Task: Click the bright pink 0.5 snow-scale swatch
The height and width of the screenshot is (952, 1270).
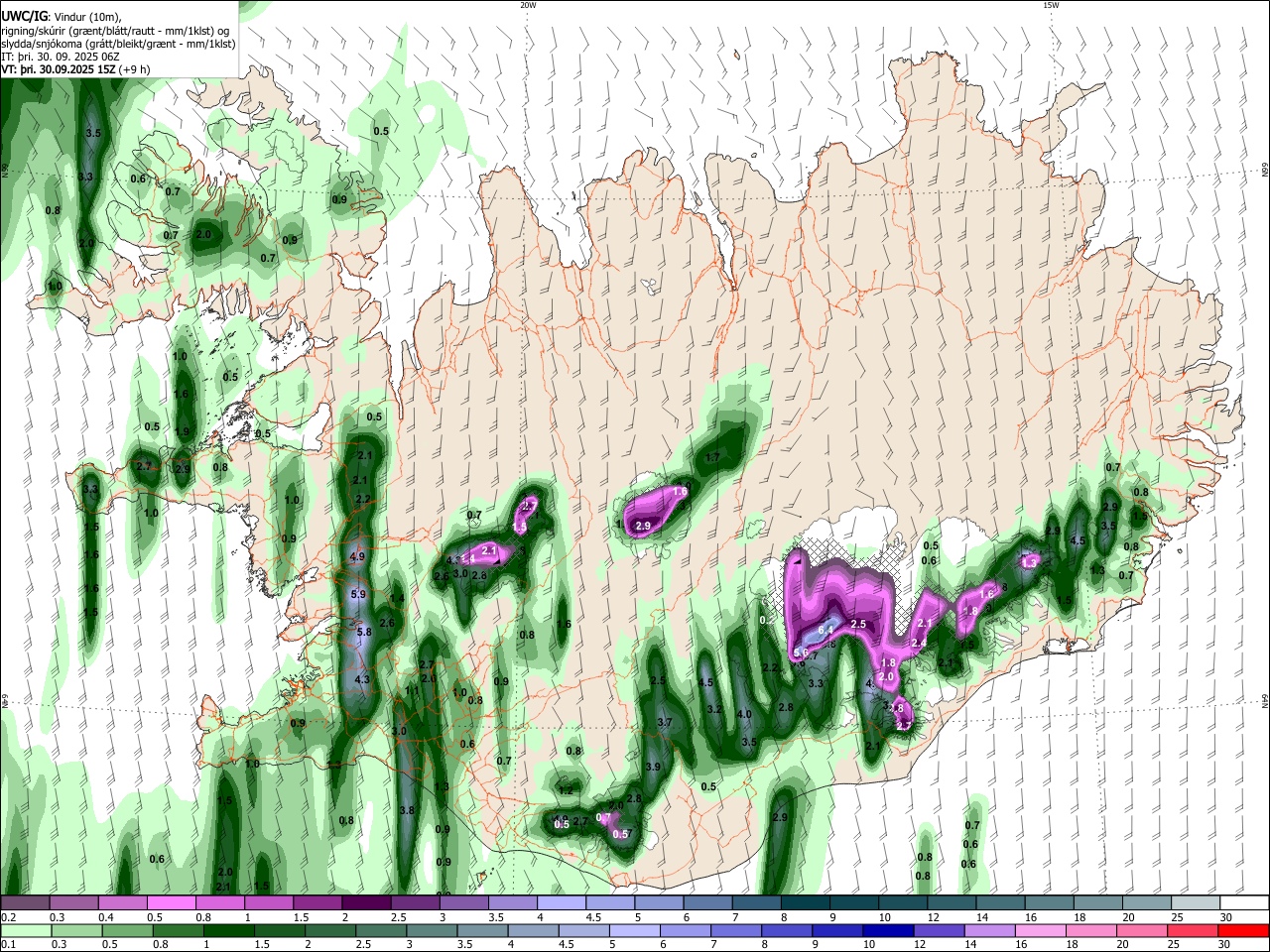Action: [171, 903]
